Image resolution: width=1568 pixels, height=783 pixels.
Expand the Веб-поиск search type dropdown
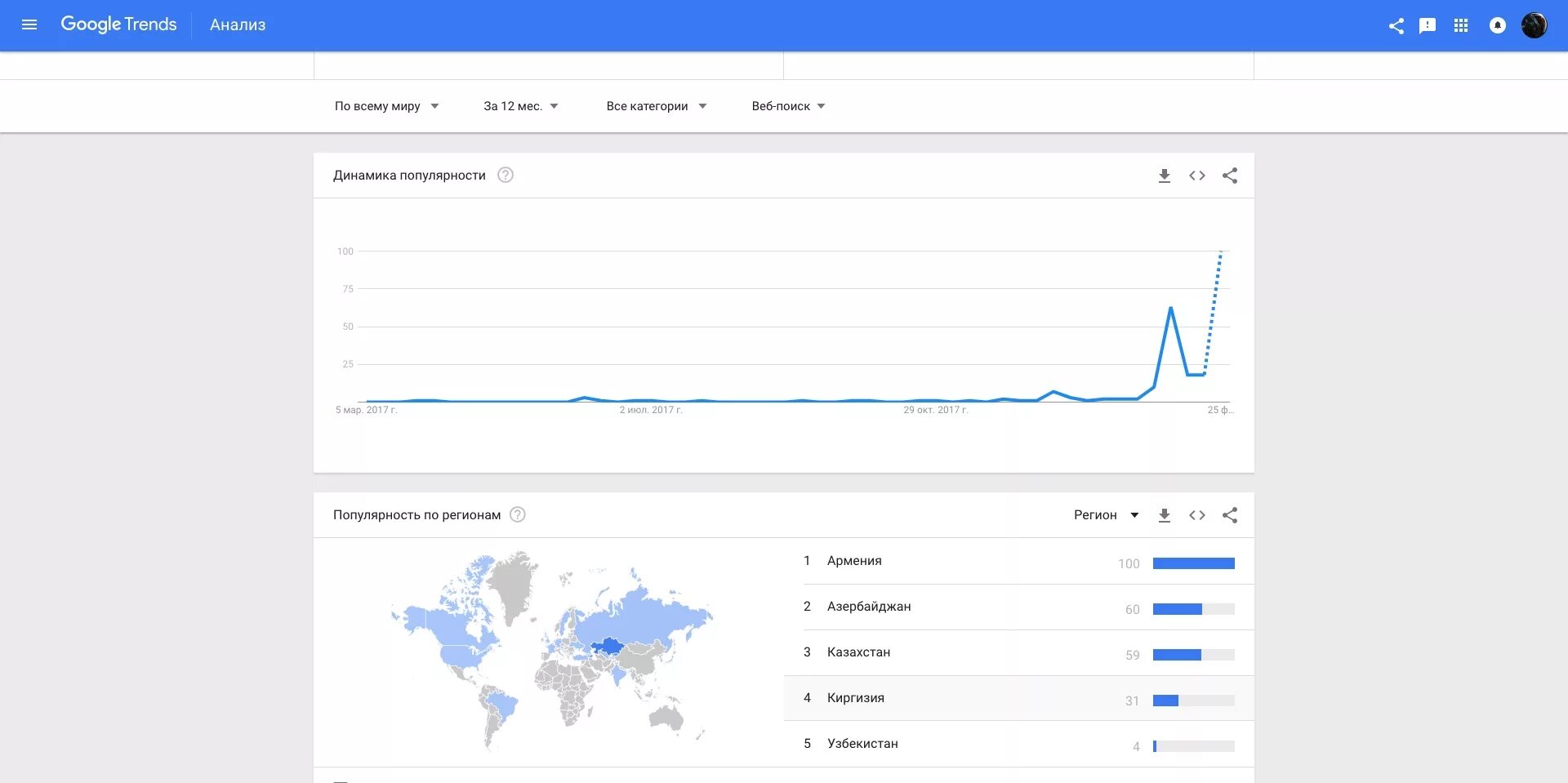click(x=789, y=106)
